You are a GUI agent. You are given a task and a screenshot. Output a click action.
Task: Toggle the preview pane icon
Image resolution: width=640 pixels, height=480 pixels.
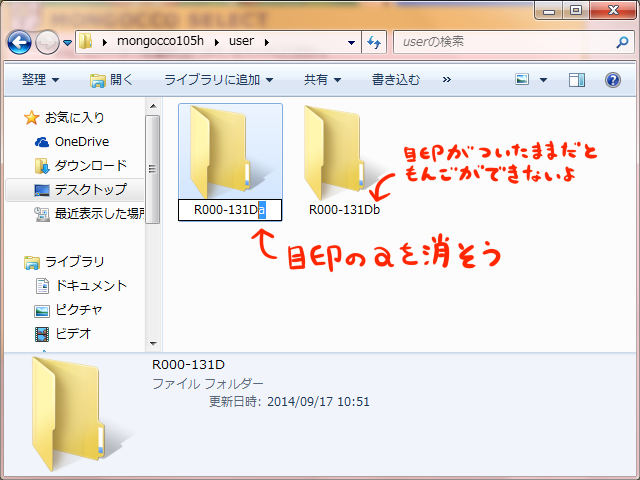[x=576, y=79]
